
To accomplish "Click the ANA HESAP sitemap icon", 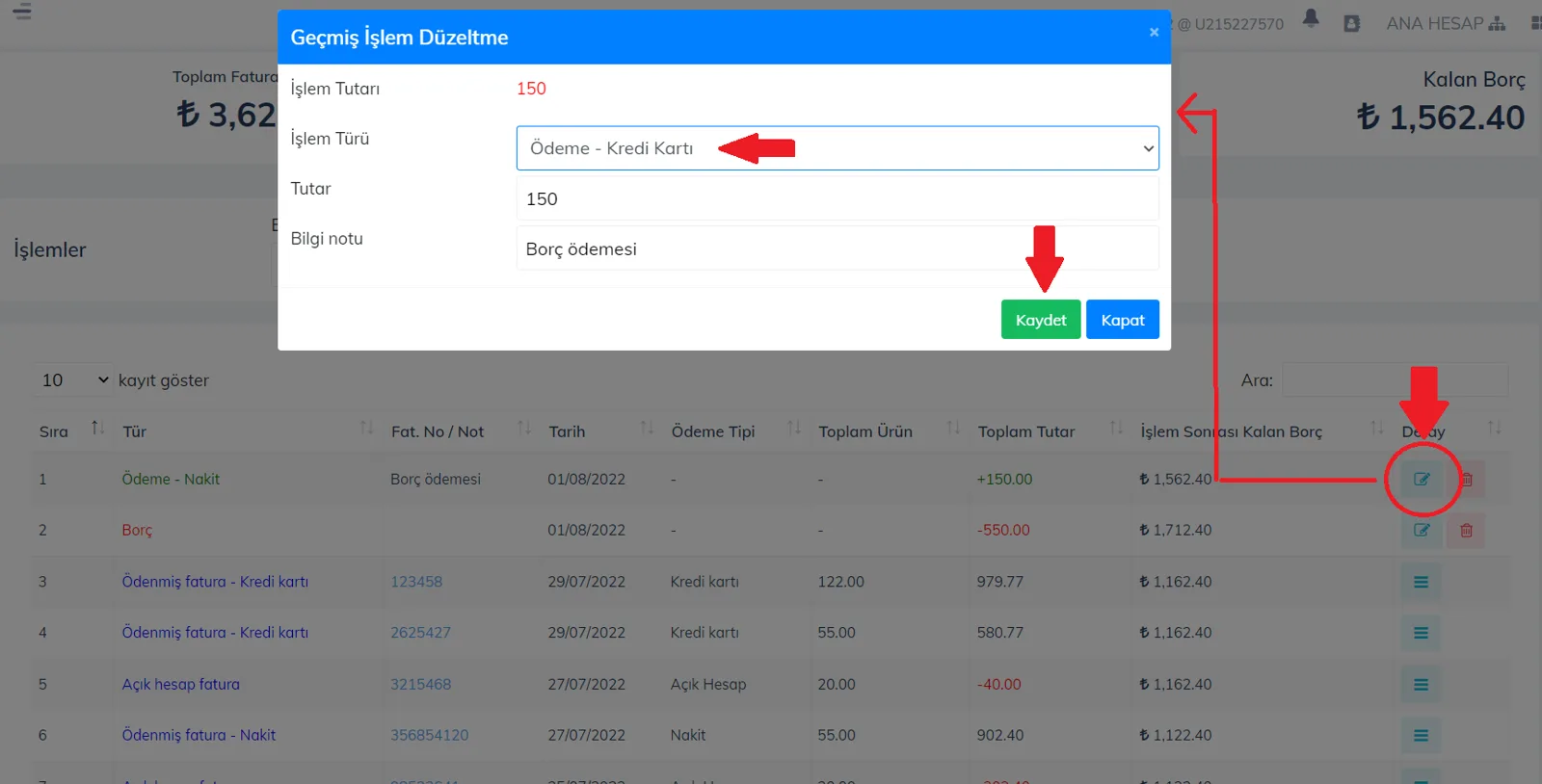I will pyautogui.click(x=1497, y=23).
